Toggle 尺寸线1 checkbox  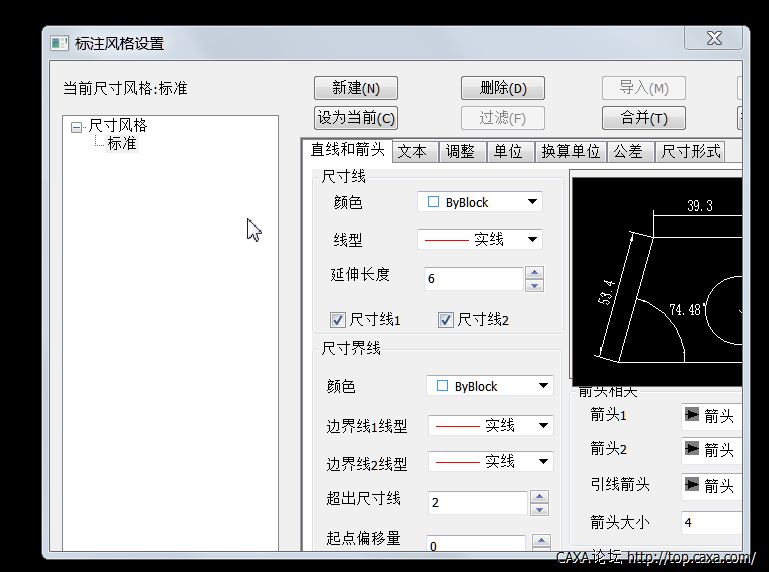(338, 320)
